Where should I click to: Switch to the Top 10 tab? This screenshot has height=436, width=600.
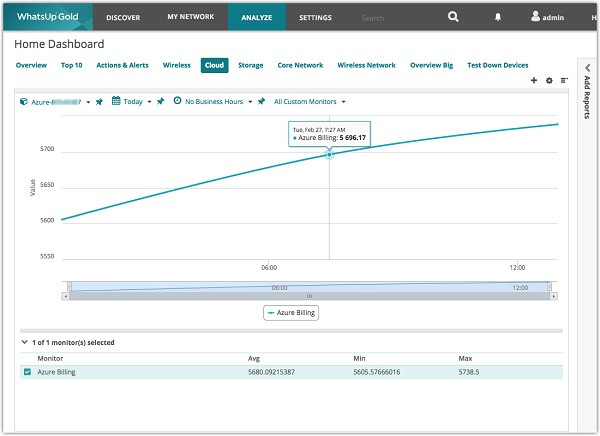[72, 65]
